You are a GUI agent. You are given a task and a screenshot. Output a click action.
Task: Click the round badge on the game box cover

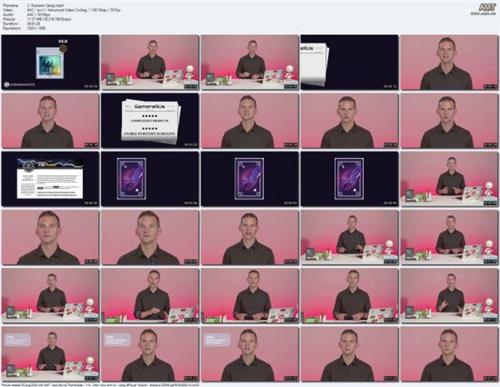pyautogui.click(x=63, y=49)
